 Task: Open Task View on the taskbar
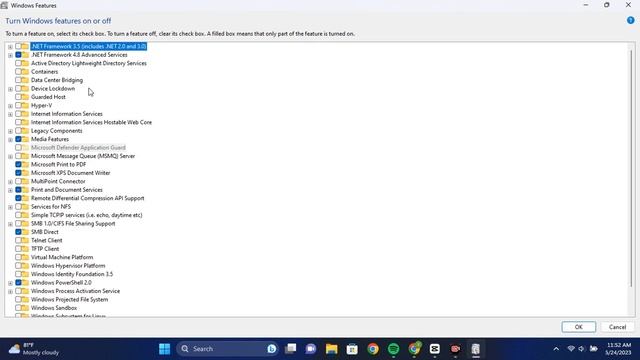(291, 349)
